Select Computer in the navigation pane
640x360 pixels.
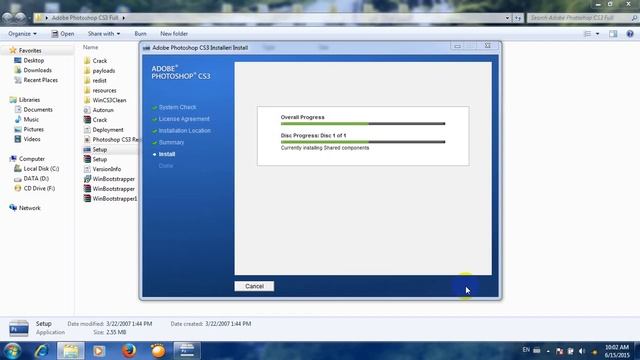pyautogui.click(x=32, y=159)
